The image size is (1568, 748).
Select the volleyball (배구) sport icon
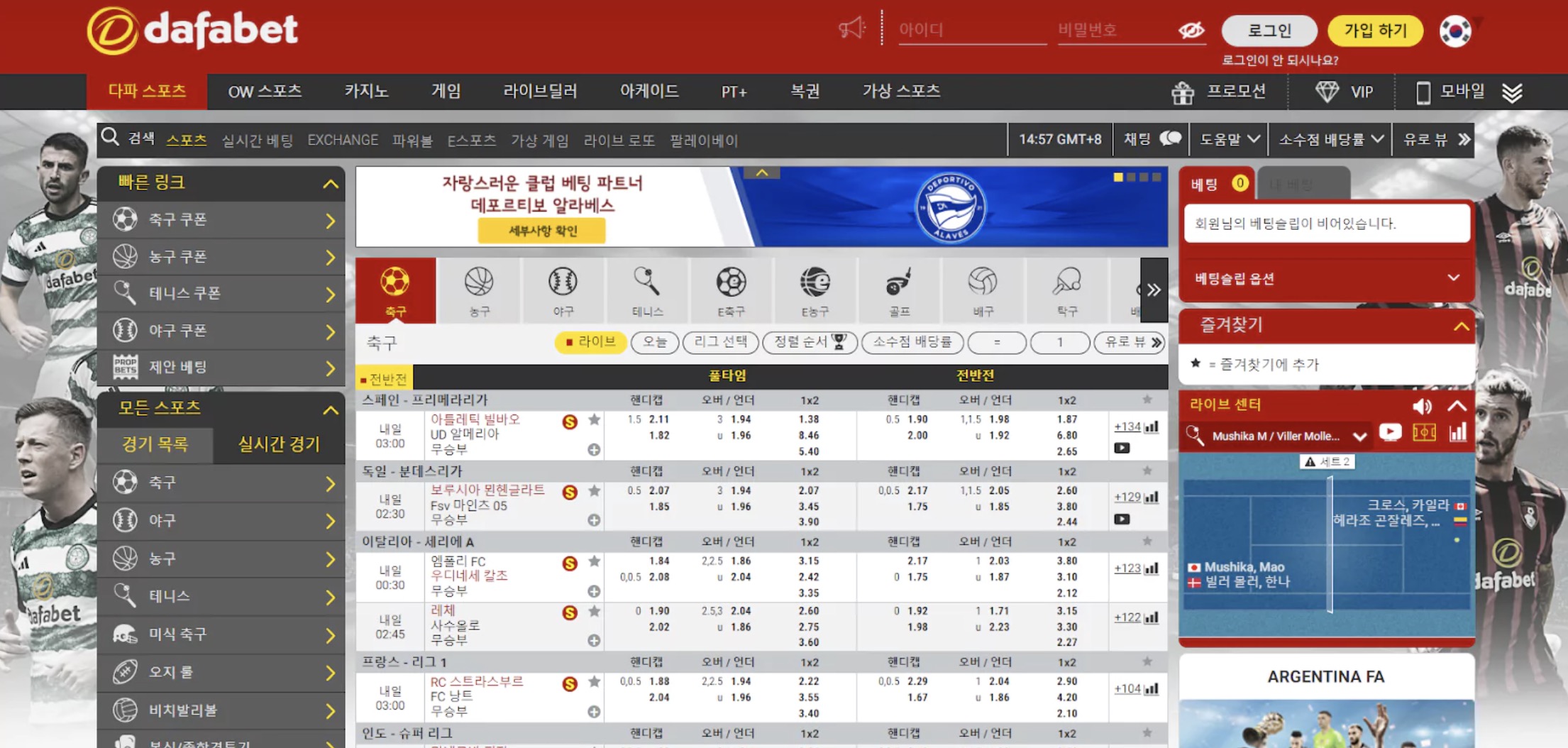(x=983, y=290)
